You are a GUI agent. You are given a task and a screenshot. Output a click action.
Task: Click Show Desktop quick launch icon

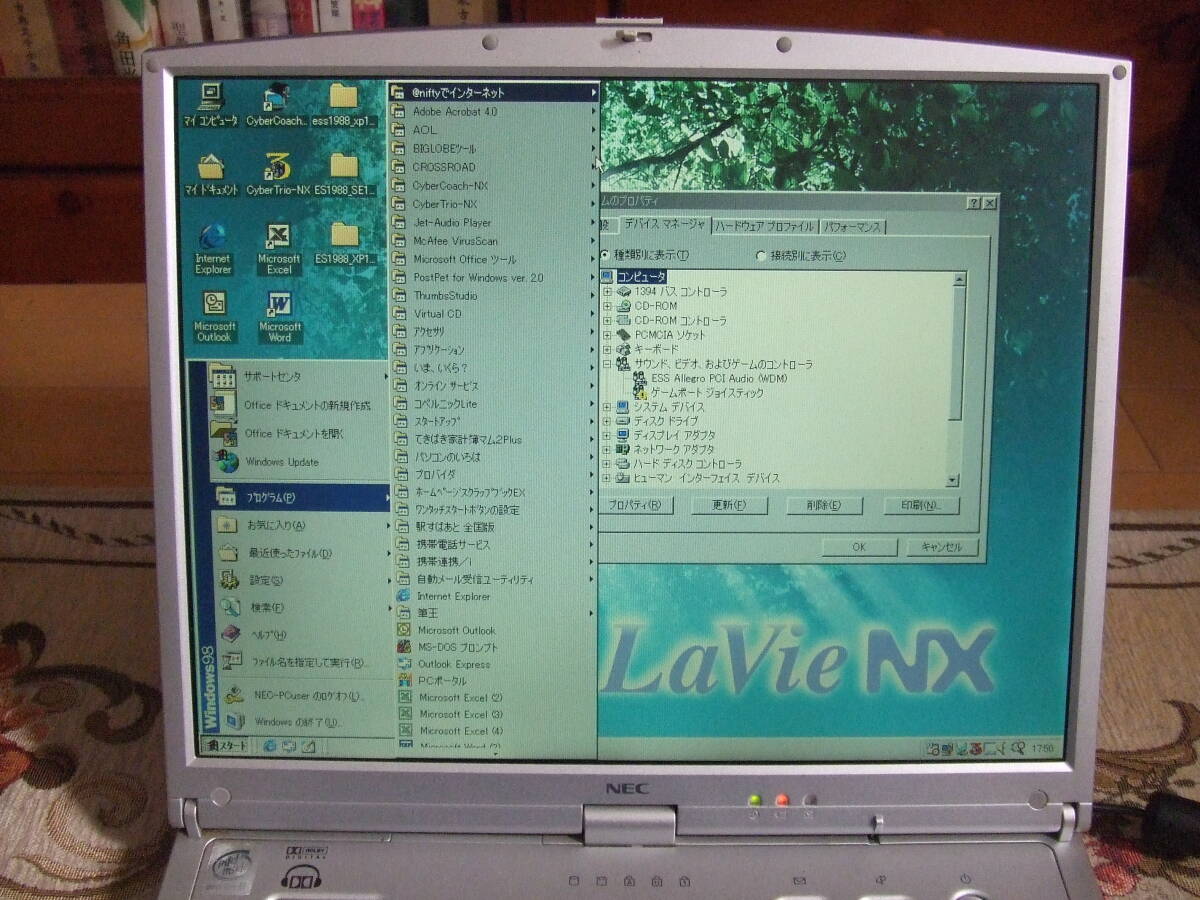[x=289, y=746]
